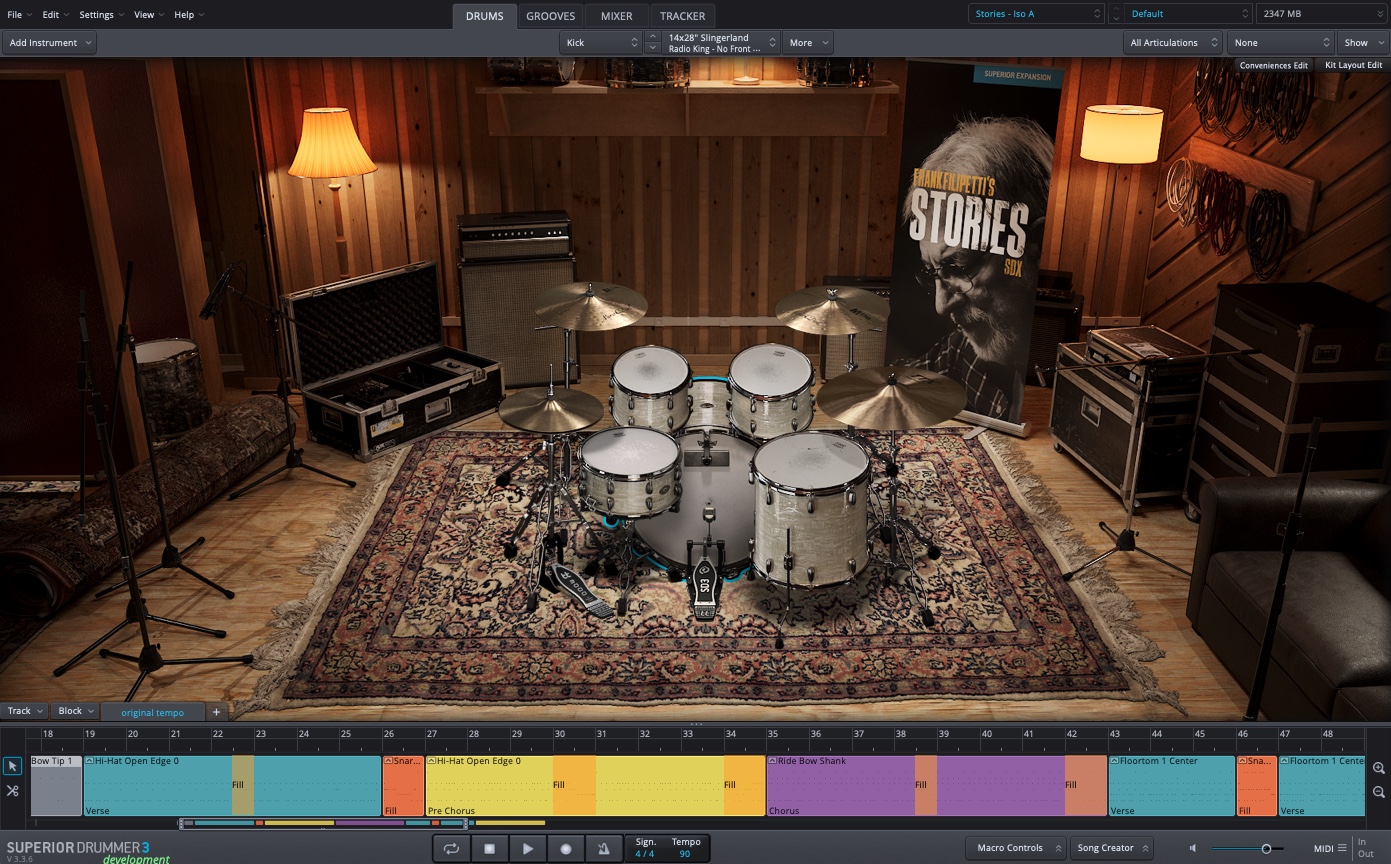1391x864 pixels.
Task: Select the hi-hat cymbal
Action: tap(550, 409)
